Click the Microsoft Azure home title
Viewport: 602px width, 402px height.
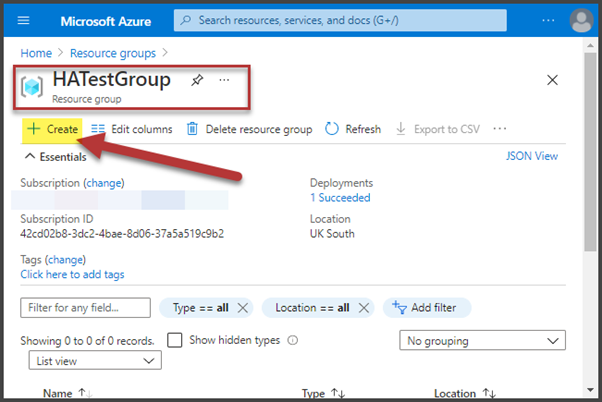(106, 22)
